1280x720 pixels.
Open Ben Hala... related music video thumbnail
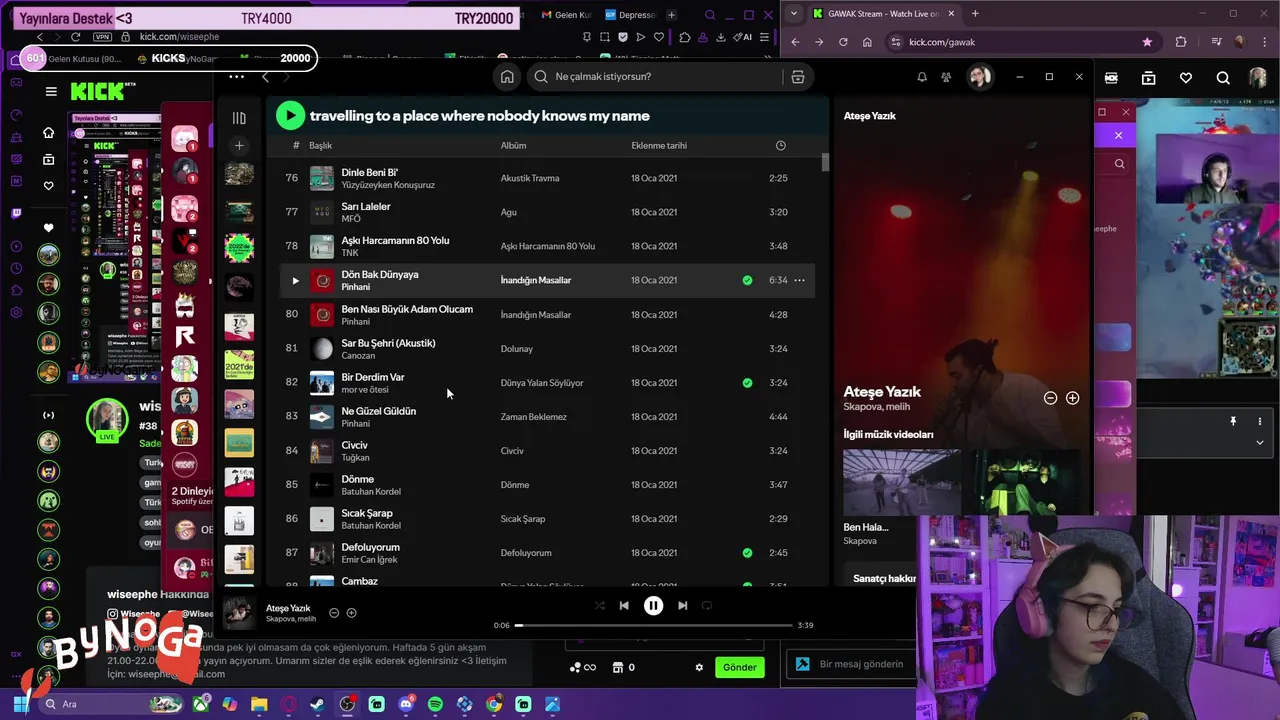(x=901, y=482)
